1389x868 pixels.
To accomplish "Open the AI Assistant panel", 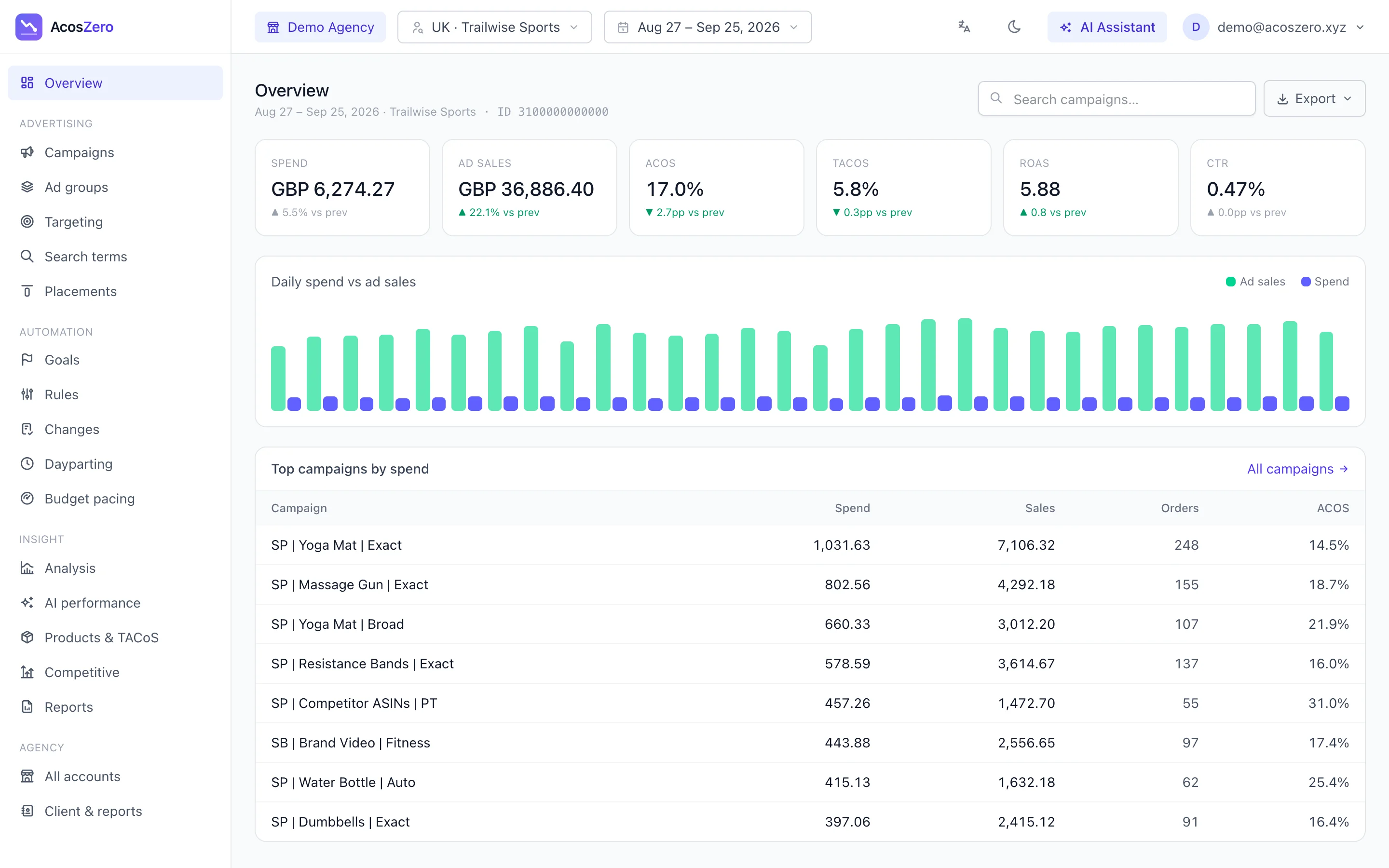I will click(x=1106, y=27).
